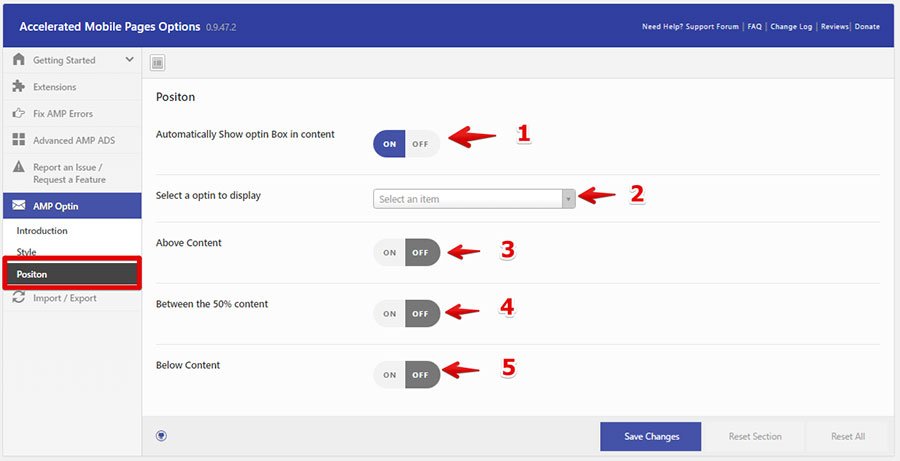The width and height of the screenshot is (900, 461).
Task: Open the Getting Started menu section
Action: (x=72, y=60)
